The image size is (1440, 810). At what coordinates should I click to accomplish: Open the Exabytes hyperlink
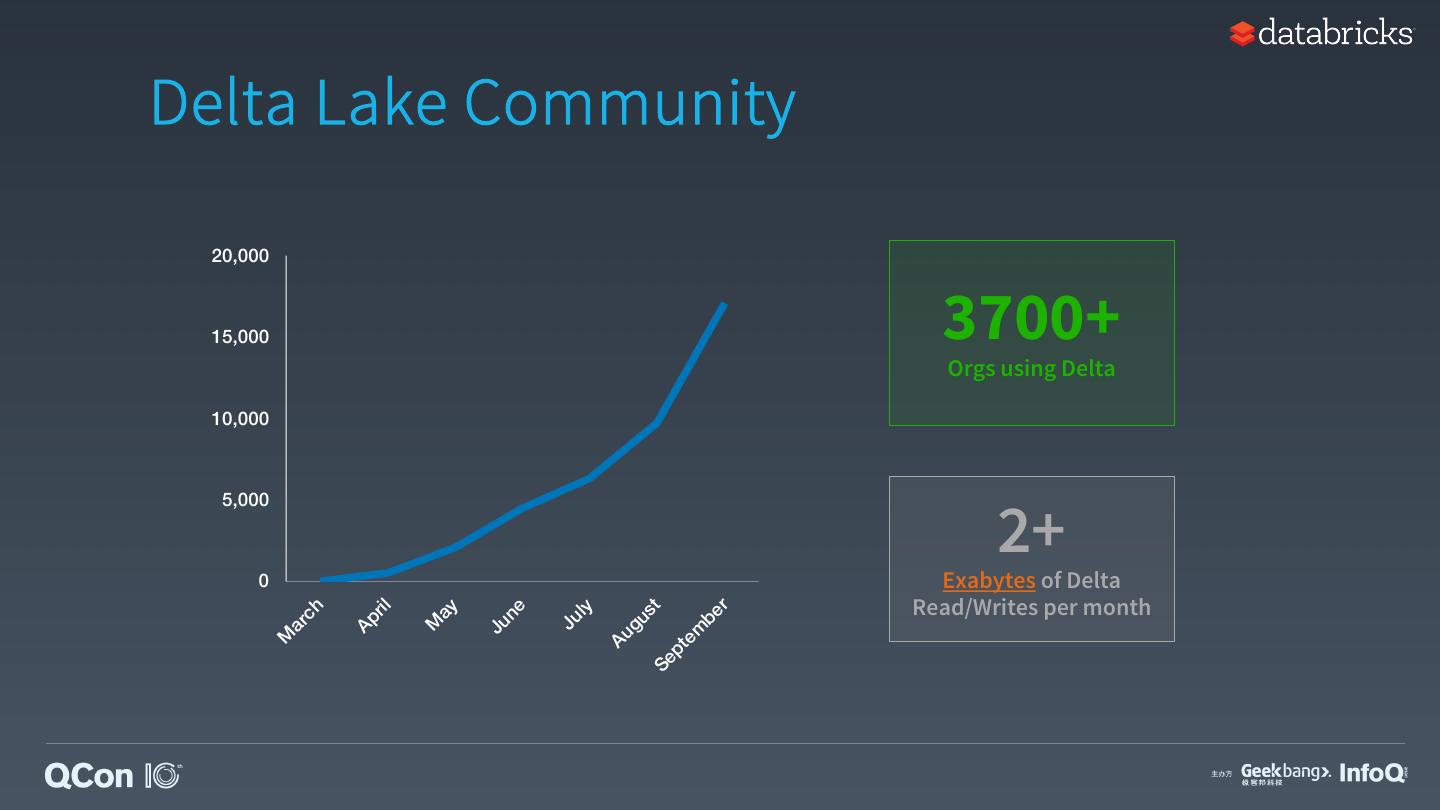coord(989,580)
